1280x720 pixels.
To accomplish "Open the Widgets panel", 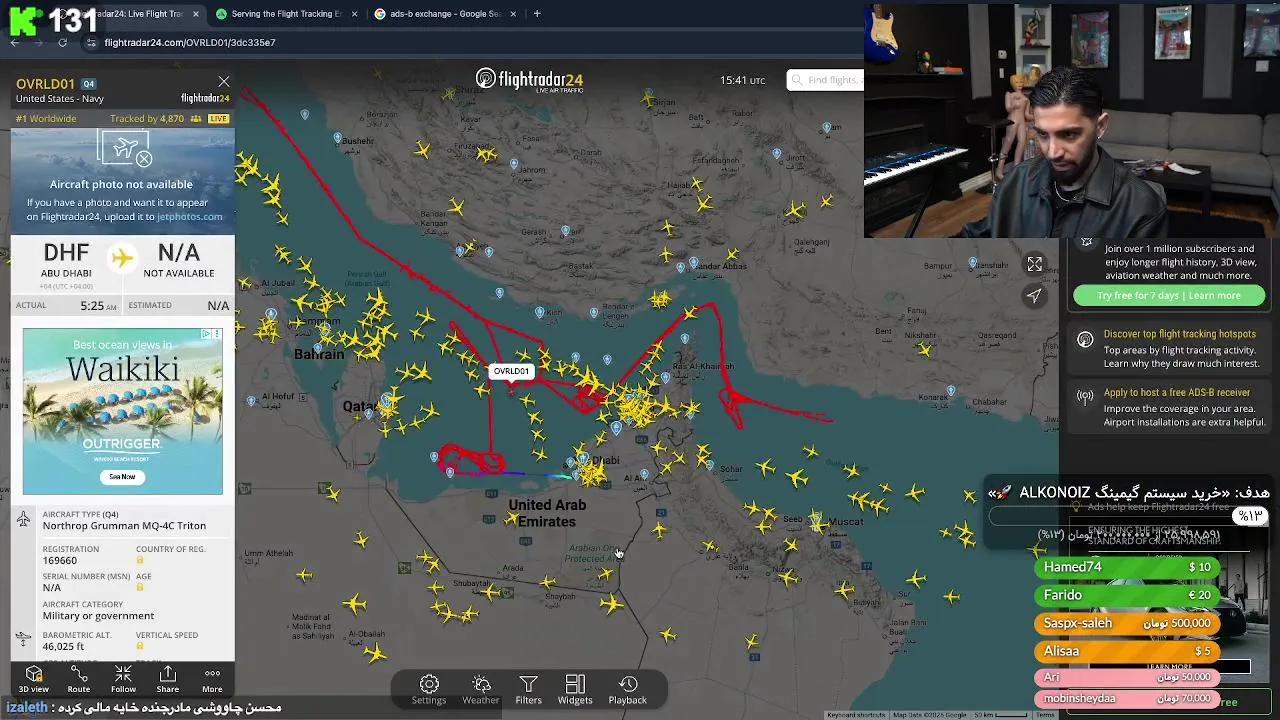I will (x=575, y=690).
